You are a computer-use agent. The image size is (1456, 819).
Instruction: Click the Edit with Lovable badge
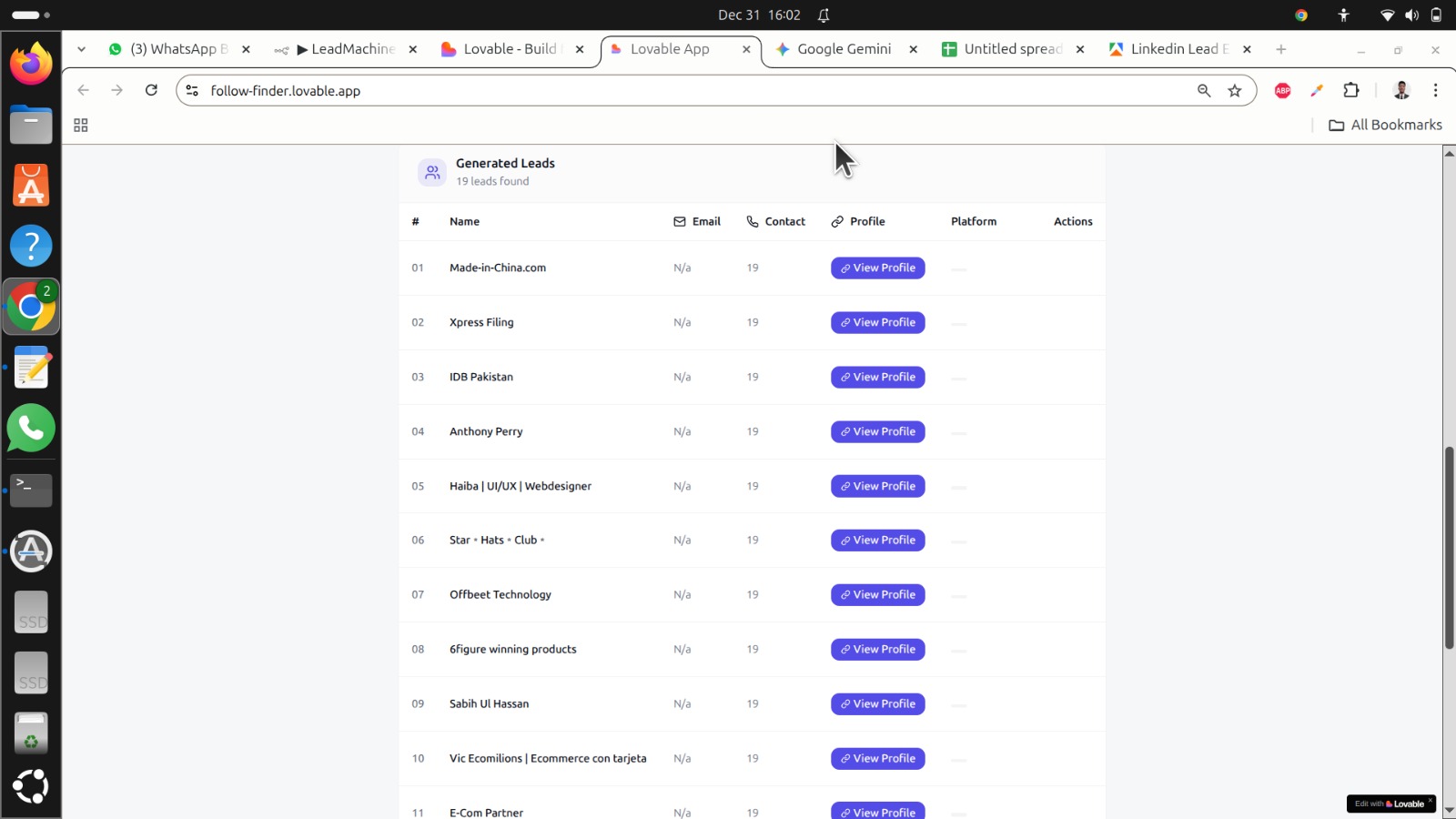1390,804
